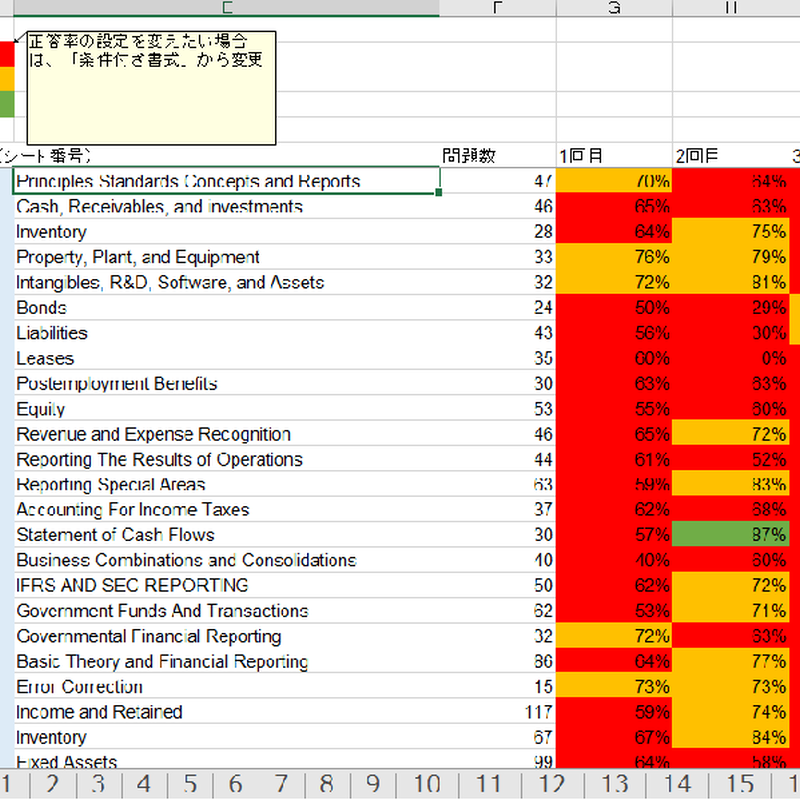Select the 'Leases' 0% second attempt cell

click(x=730, y=358)
